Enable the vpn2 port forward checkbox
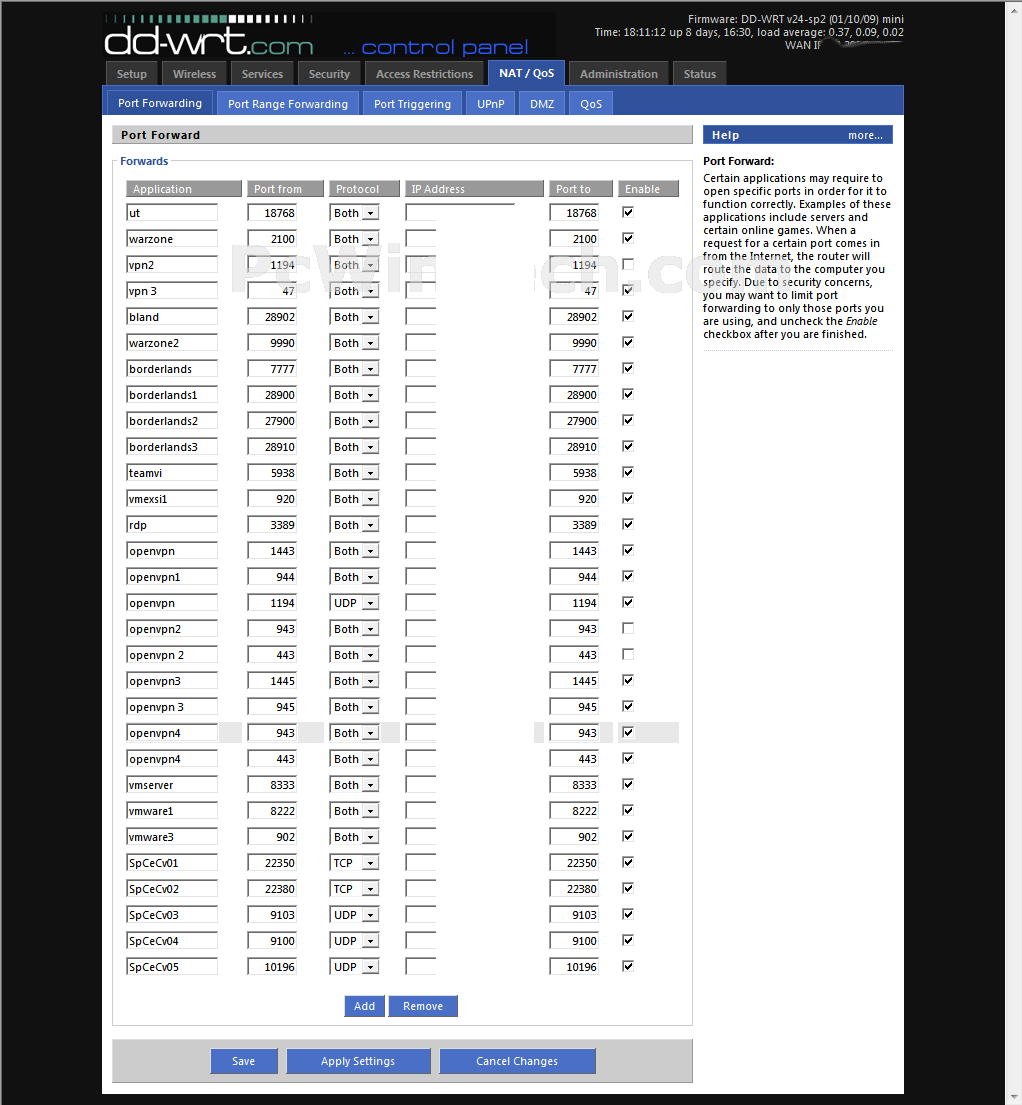 coord(628,264)
